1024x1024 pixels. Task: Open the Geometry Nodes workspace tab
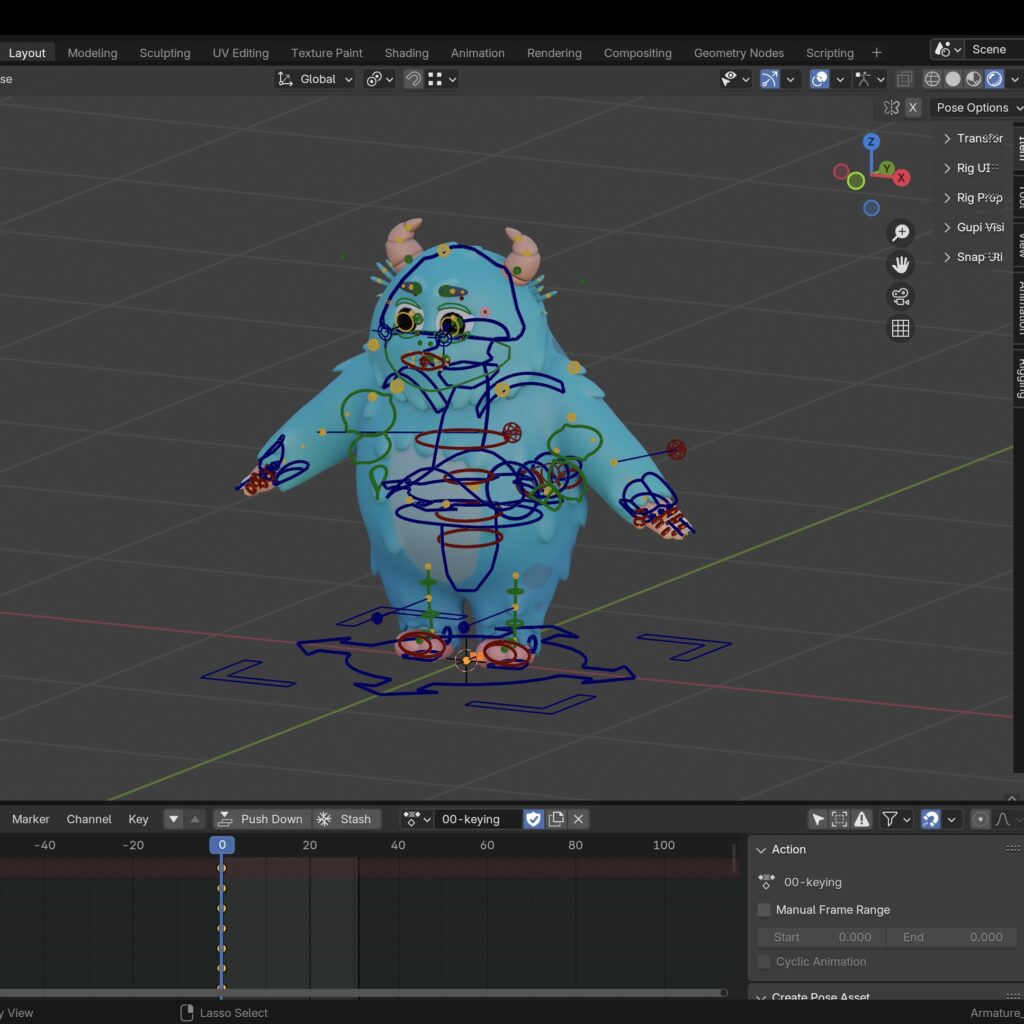(x=739, y=53)
